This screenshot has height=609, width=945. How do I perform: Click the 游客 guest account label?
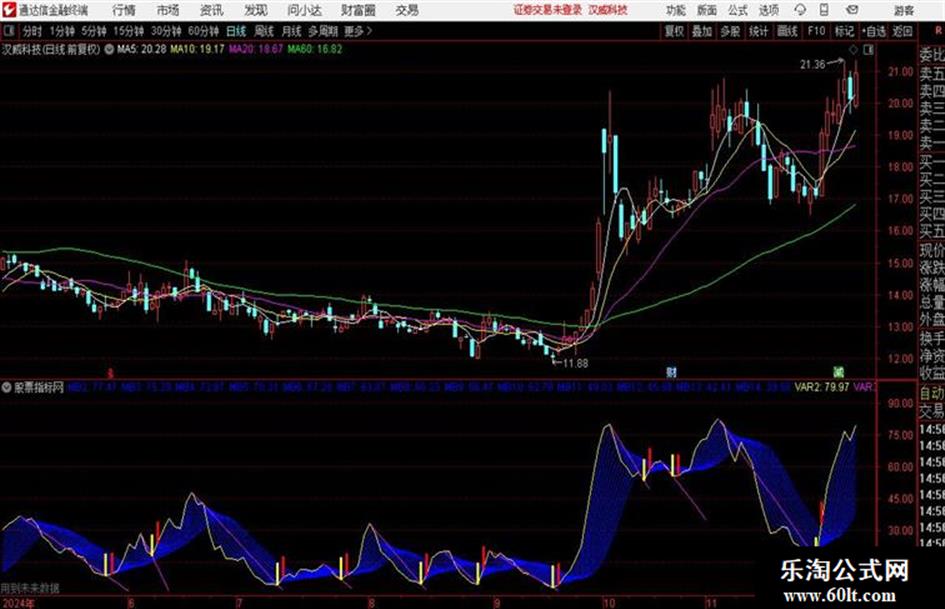coord(903,10)
